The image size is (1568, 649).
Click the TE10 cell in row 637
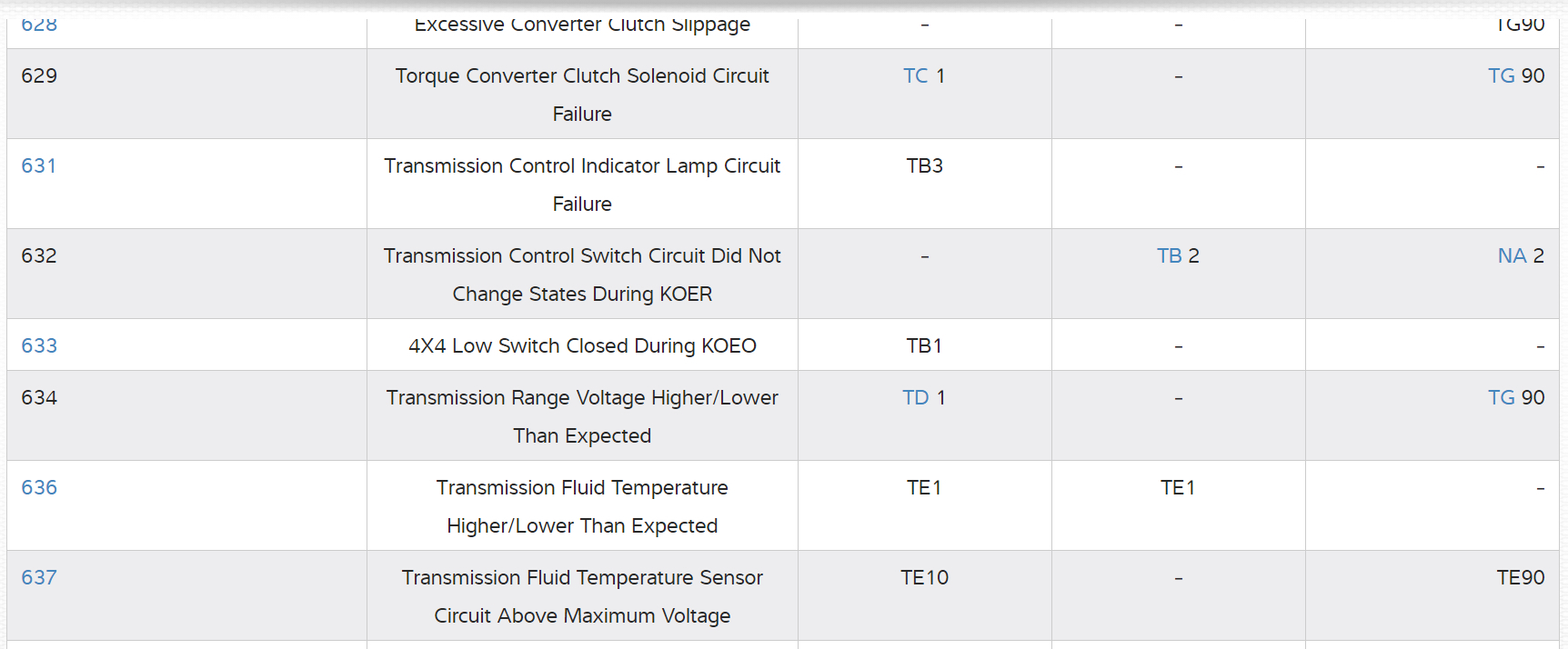pos(924,577)
